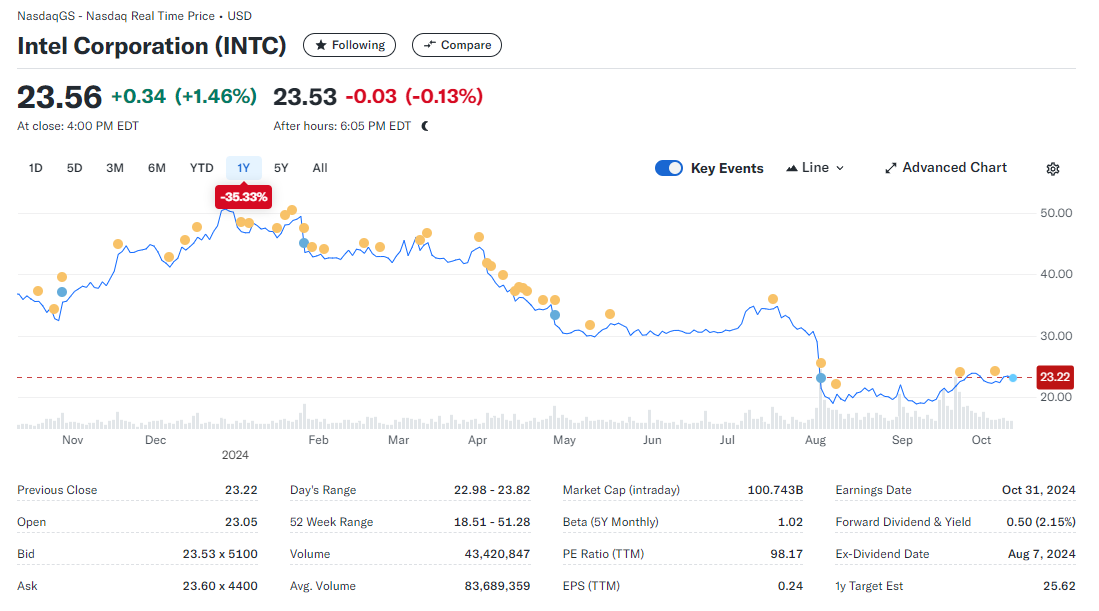Click the Compare button
This screenshot has width=1099, height=611.
tap(457, 45)
